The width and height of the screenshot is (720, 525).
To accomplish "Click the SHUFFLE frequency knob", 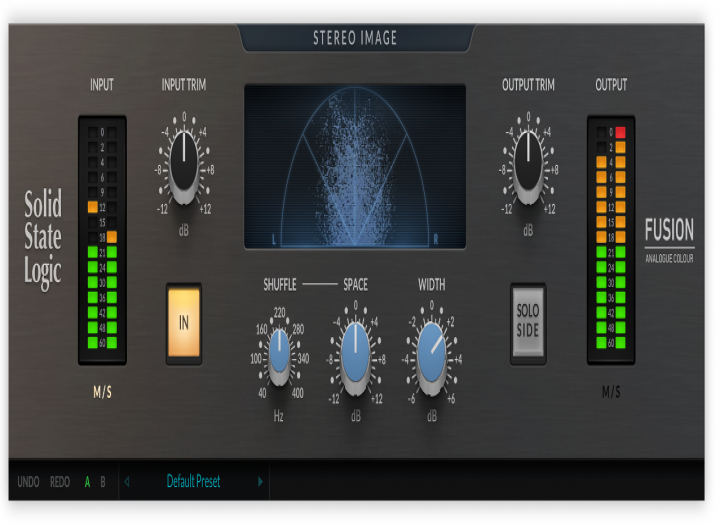I will pos(279,356).
